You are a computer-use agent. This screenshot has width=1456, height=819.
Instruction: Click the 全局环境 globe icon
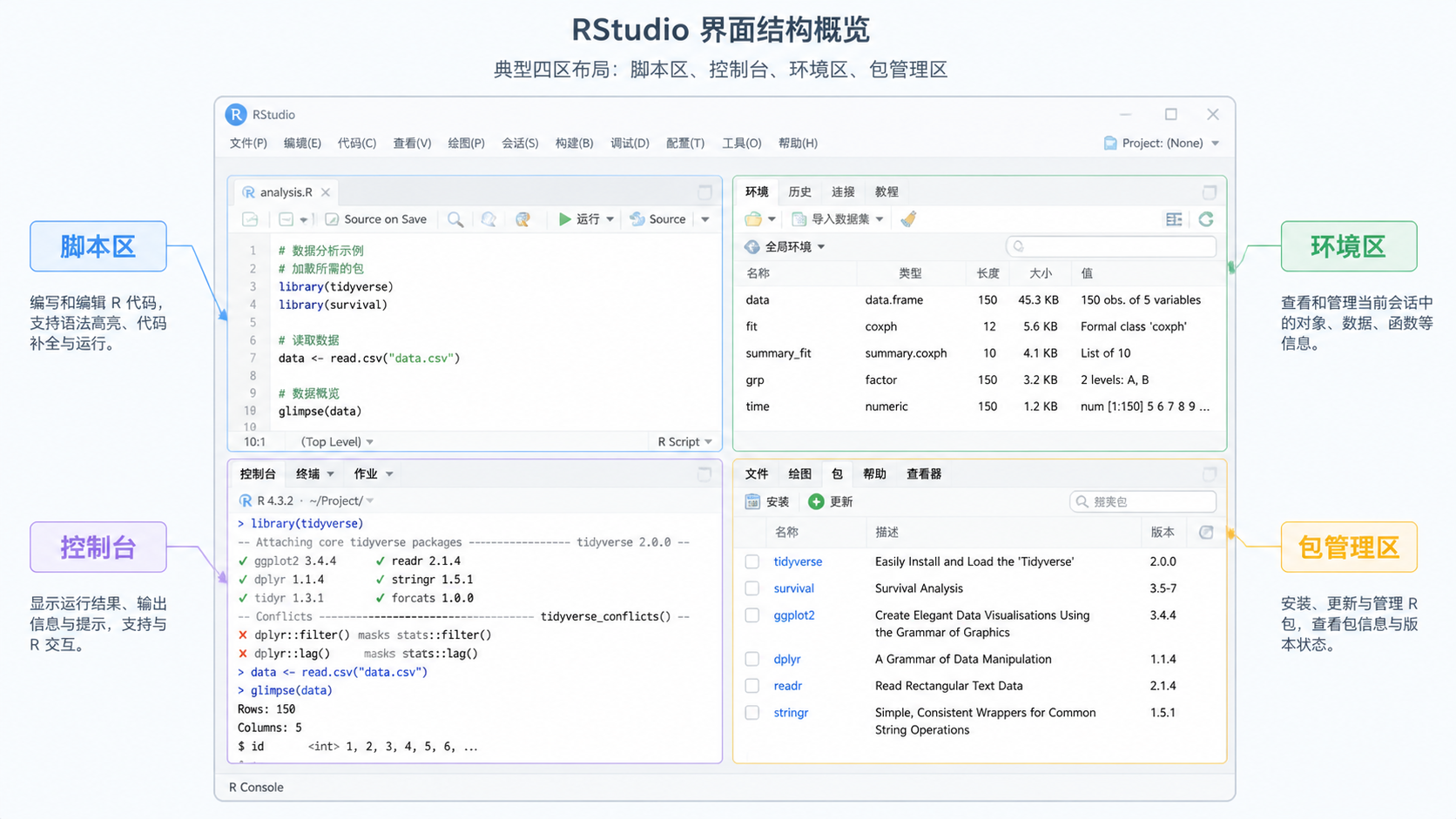point(752,247)
